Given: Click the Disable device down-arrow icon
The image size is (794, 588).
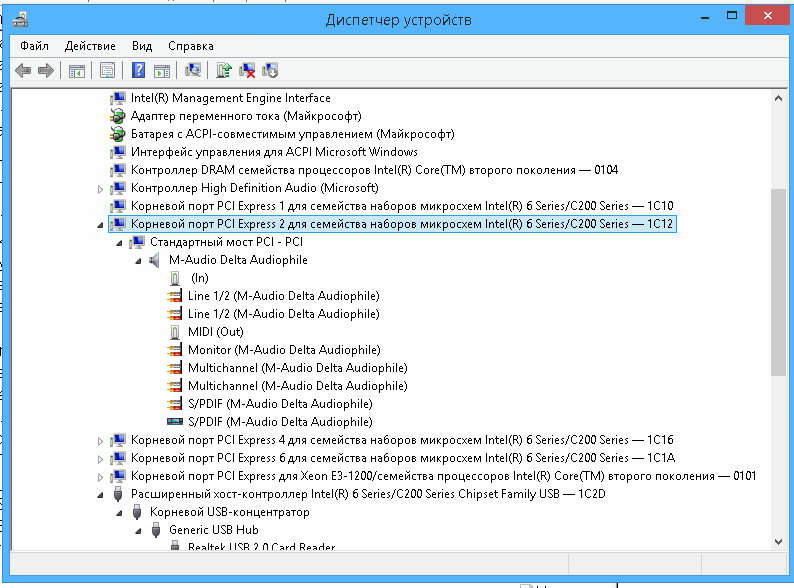Looking at the screenshot, I should click(270, 70).
